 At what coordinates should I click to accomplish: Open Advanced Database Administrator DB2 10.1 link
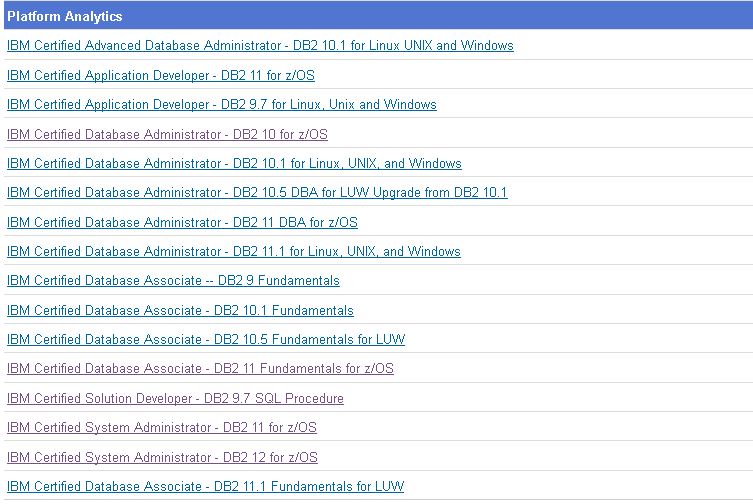pyautogui.click(x=260, y=46)
